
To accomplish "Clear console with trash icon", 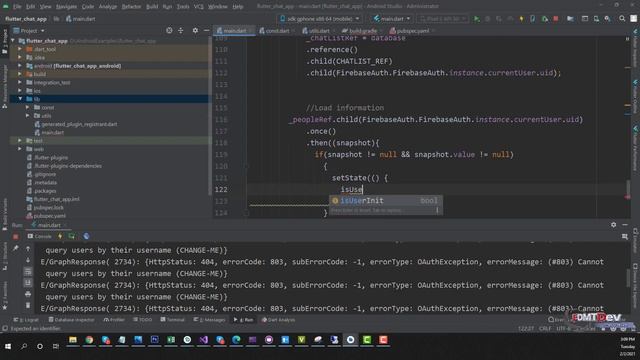I will [28, 305].
